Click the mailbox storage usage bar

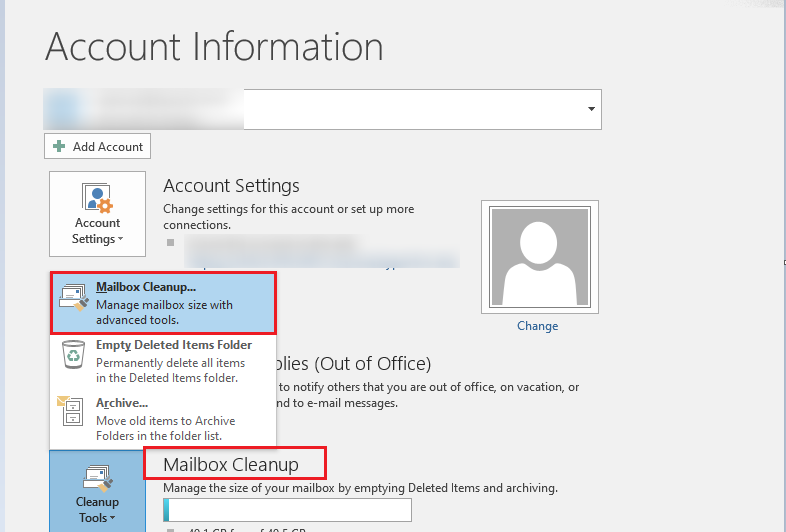click(287, 511)
